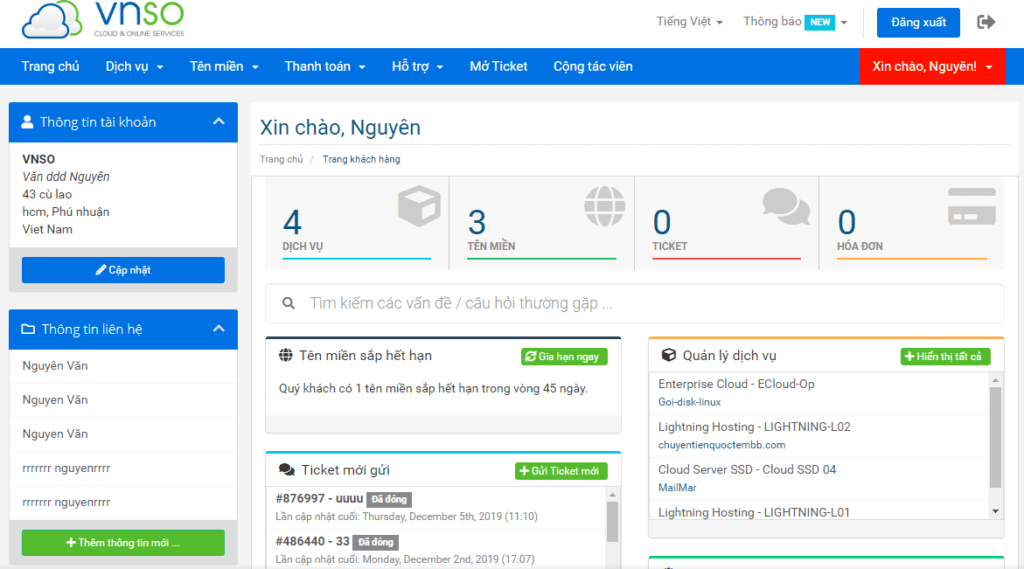Click the comments icon next to Ticket mới gửi
The height and width of the screenshot is (569, 1024).
(x=287, y=470)
